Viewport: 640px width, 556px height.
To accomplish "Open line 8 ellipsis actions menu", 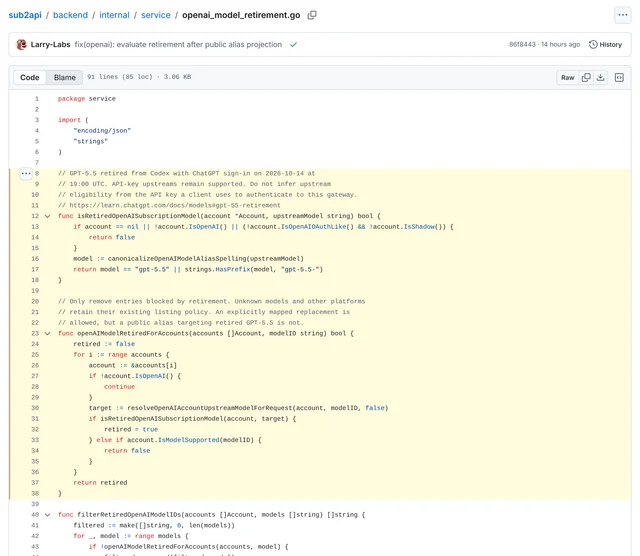I will (26, 173).
